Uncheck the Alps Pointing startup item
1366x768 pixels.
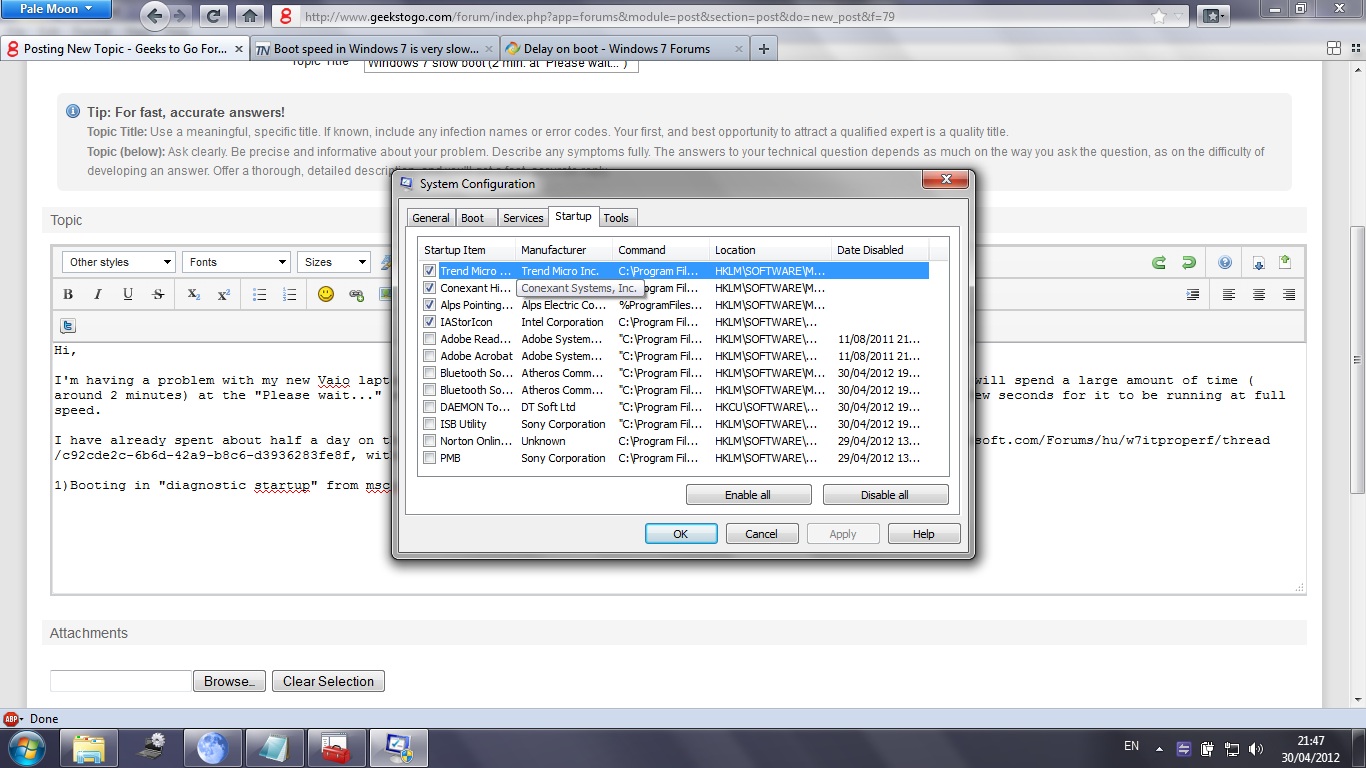pos(429,305)
